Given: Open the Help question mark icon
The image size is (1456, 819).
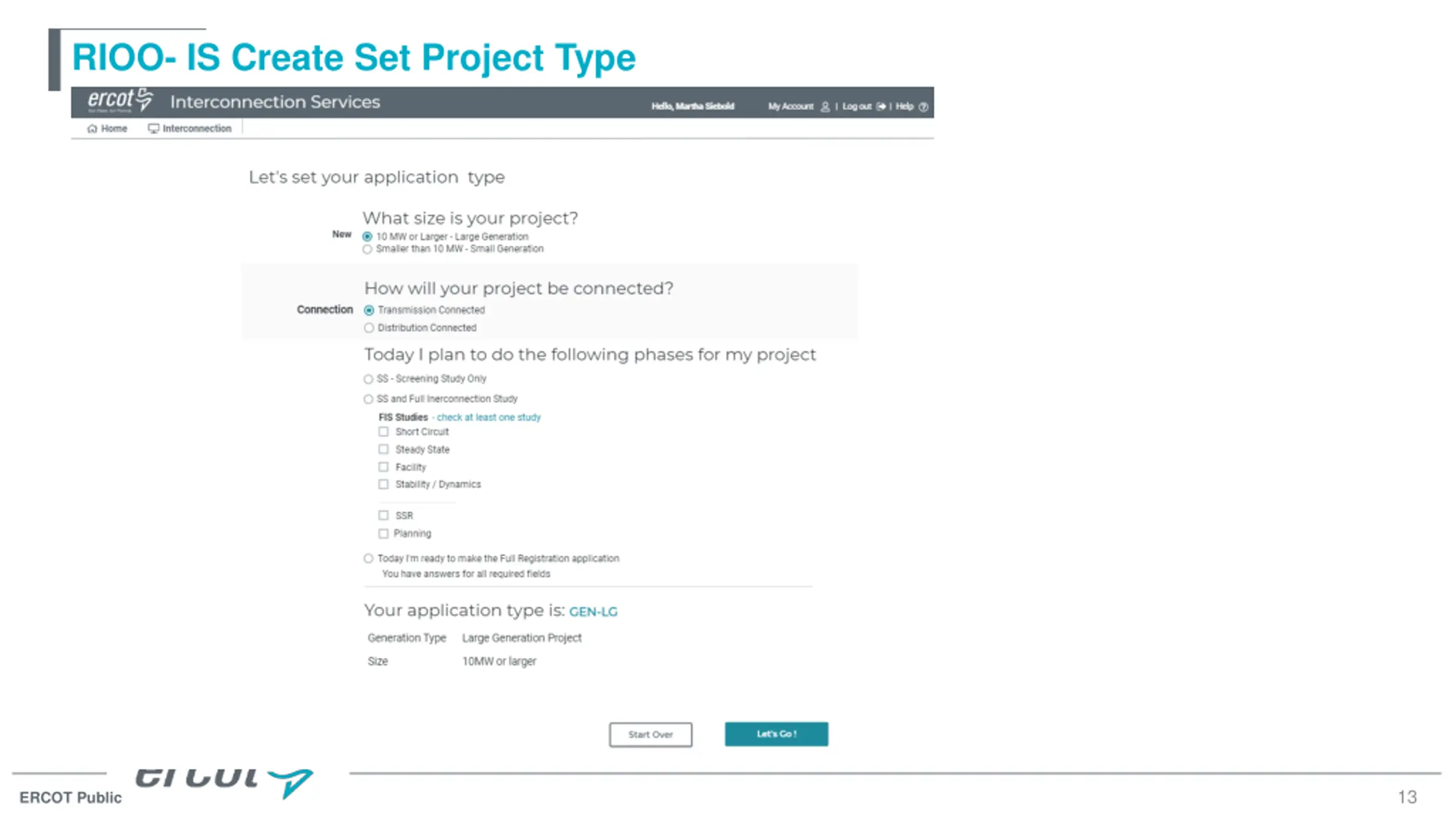Looking at the screenshot, I should tap(924, 106).
